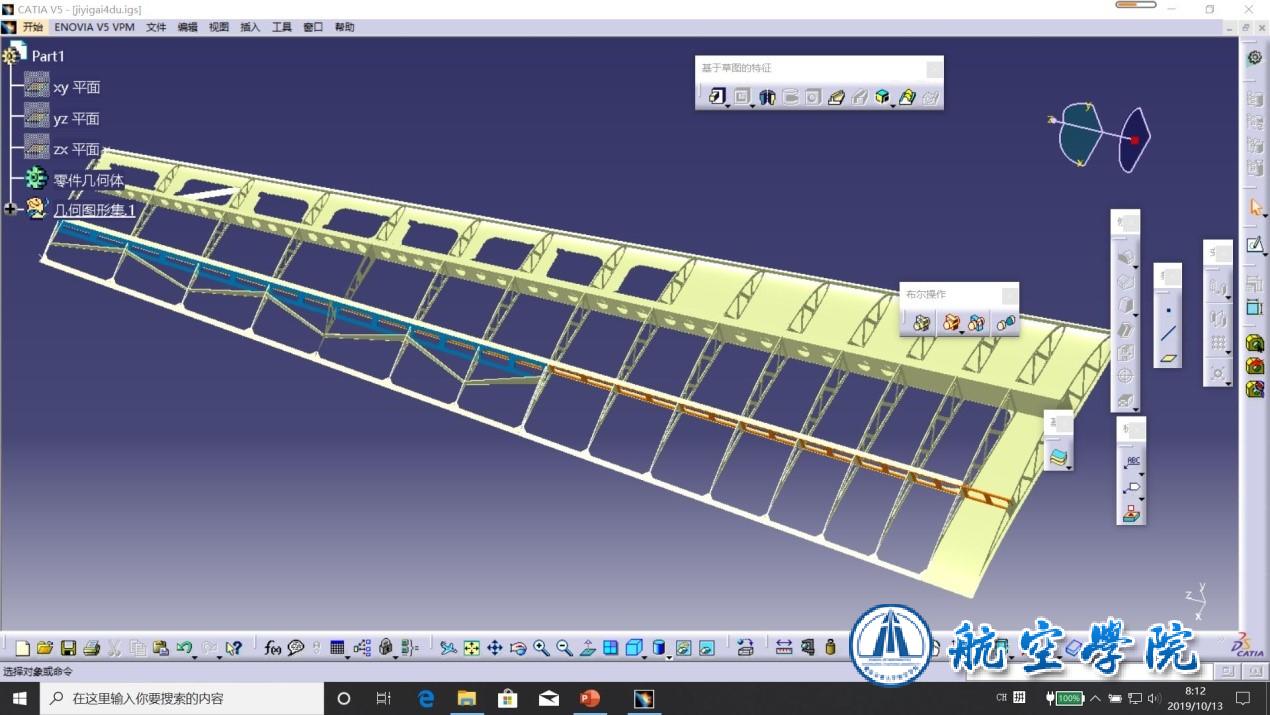Select the Line reference element tool

coord(1167,334)
